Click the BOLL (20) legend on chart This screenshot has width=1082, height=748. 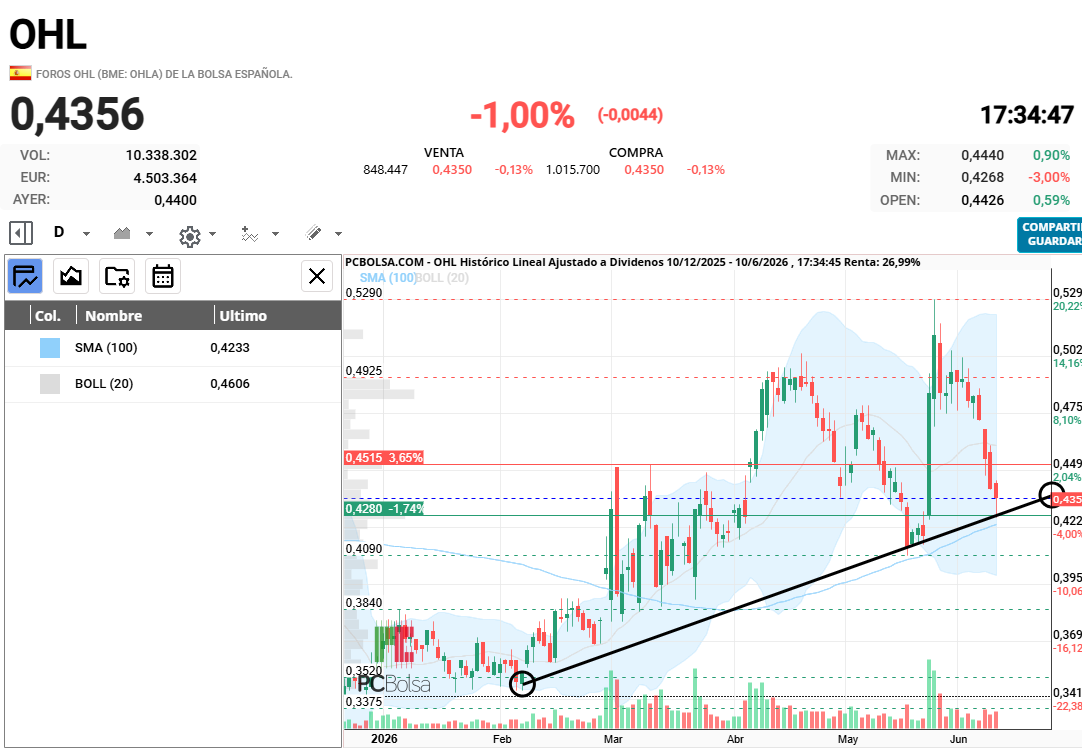pos(443,277)
